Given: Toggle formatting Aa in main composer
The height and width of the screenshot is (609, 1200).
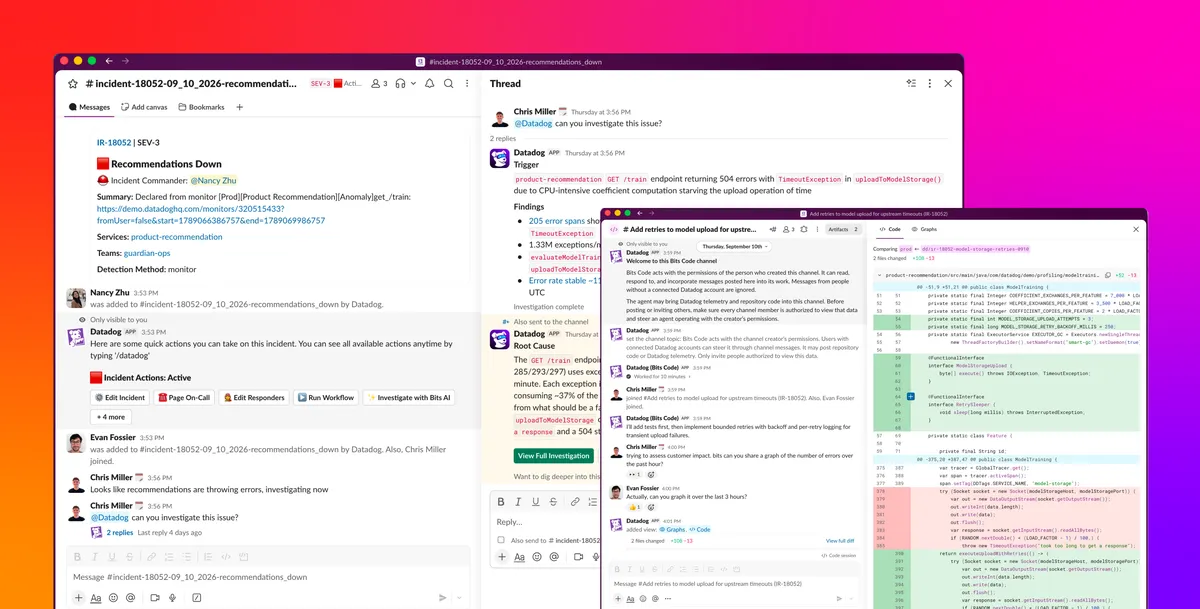Looking at the screenshot, I should (x=96, y=597).
